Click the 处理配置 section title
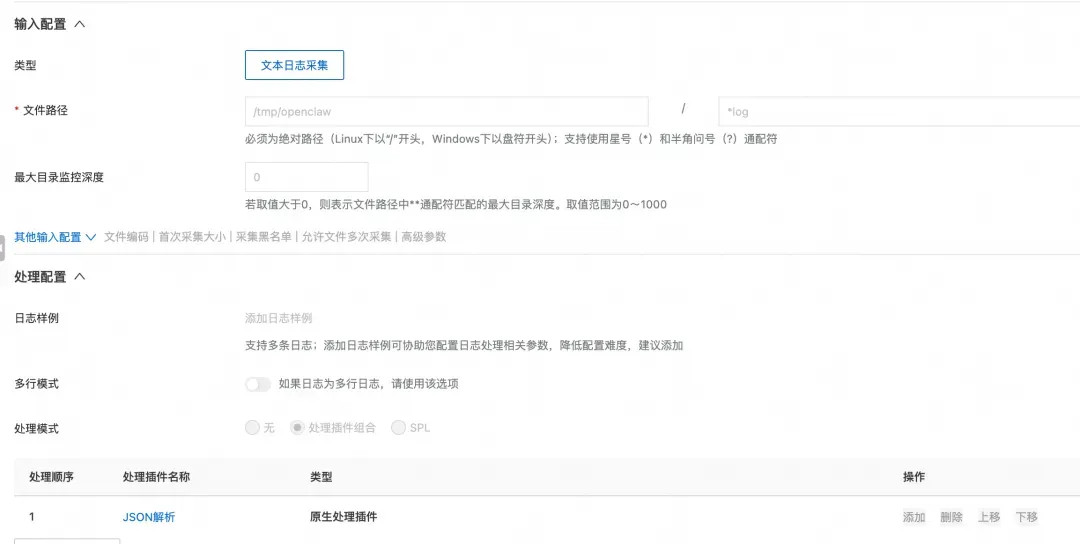This screenshot has width=1080, height=544. (40, 277)
